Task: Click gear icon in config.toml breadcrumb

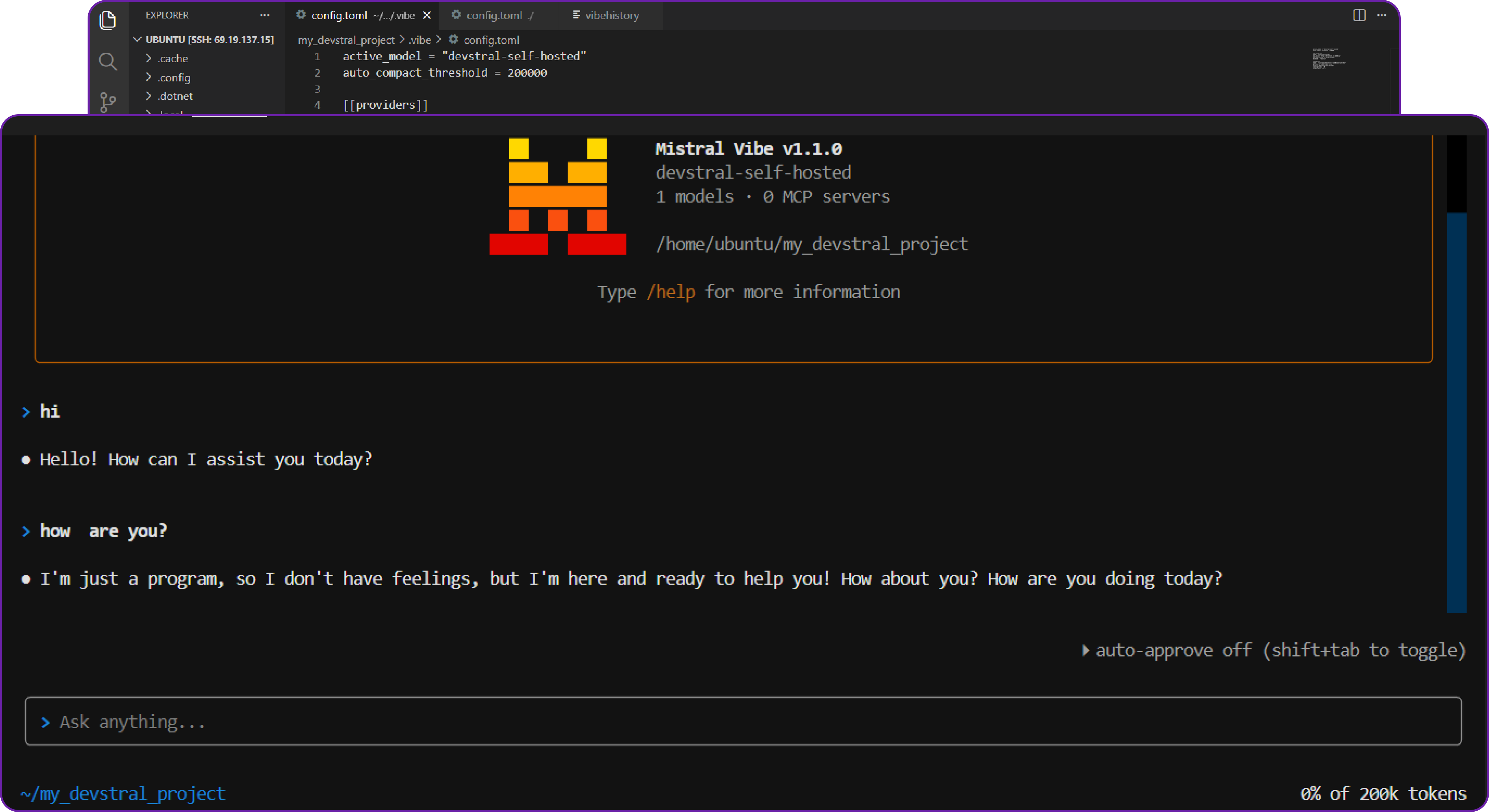Action: coord(454,39)
